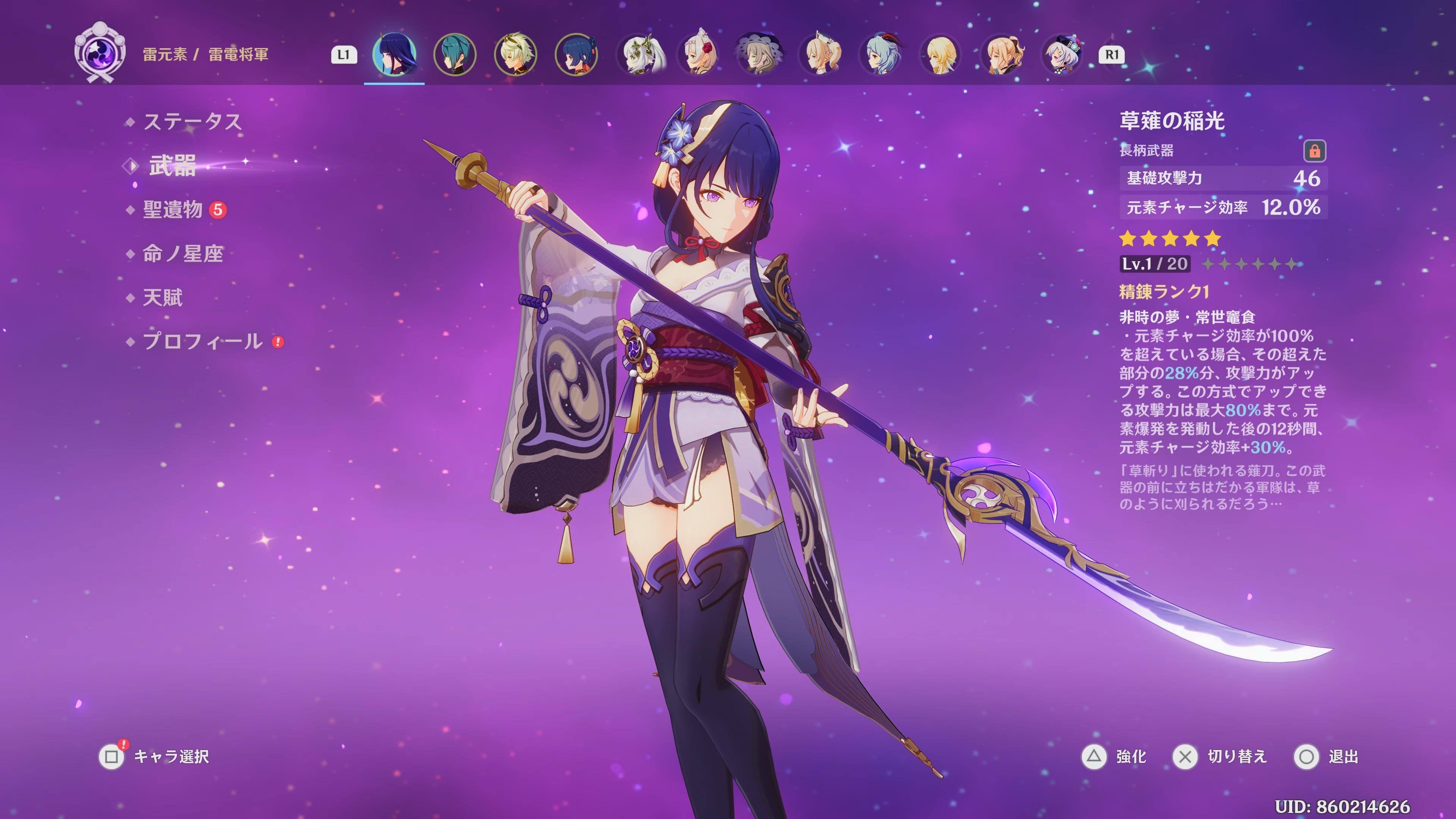Viewport: 1456px width, 819px height.
Task: Click the 強化 enhance triangle button
Action: click(1094, 756)
